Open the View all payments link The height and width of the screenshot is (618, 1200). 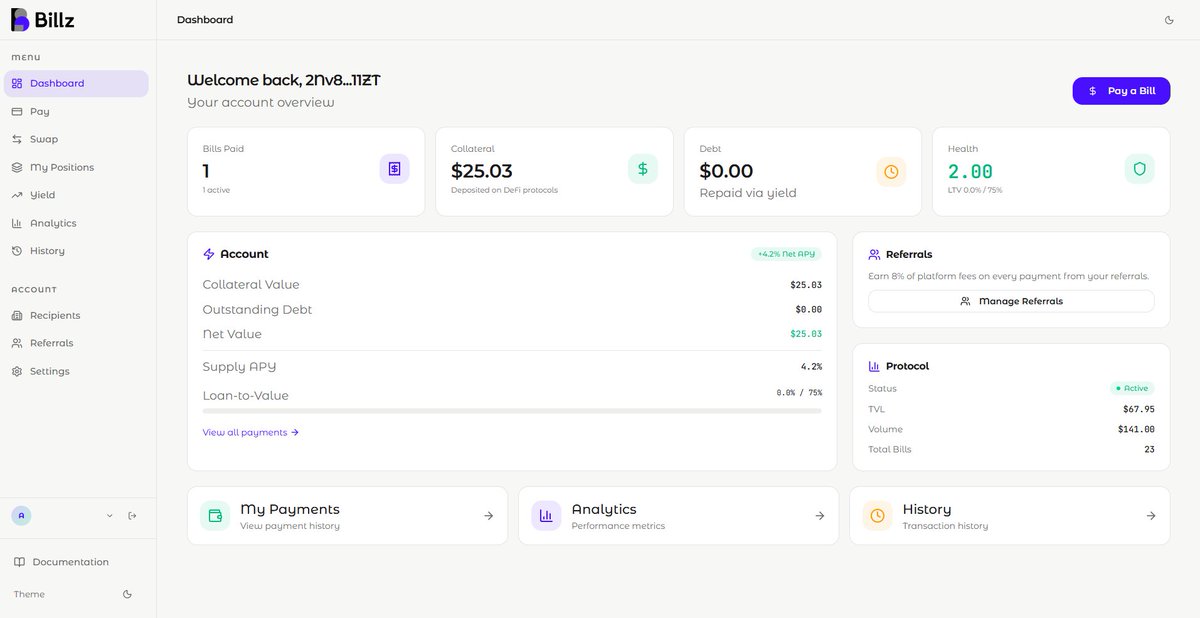[251, 433]
